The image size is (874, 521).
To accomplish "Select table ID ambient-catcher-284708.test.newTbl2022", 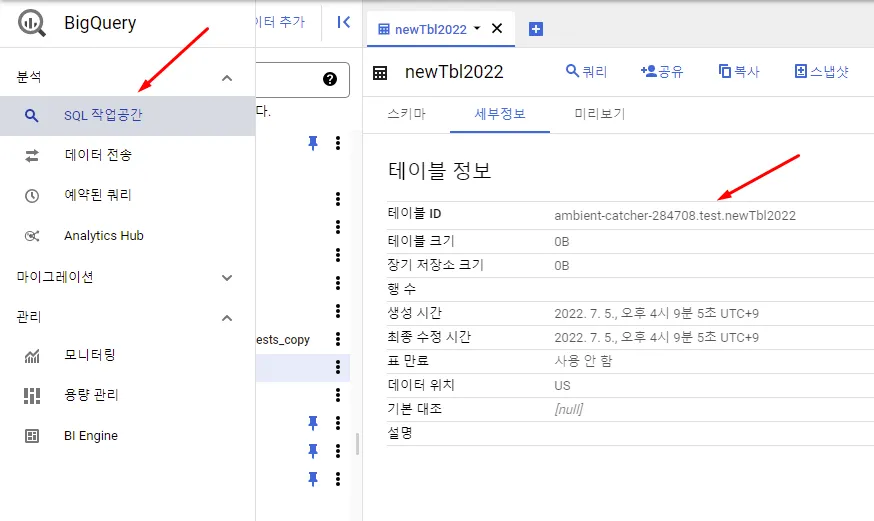I will point(675,216).
